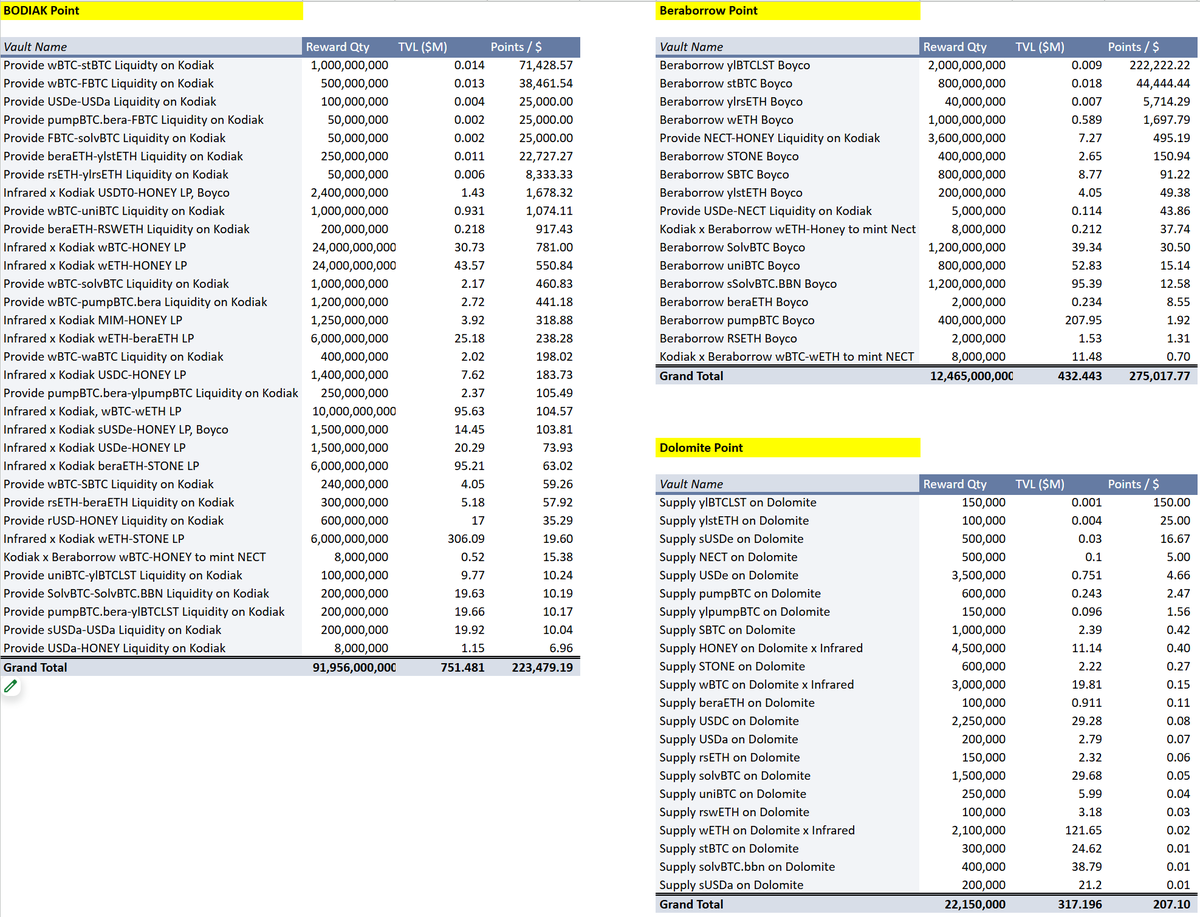Select 'Beraborrow ylBTCLST Boyco' cell
Image resolution: width=1200 pixels, height=917 pixels.
(735, 65)
